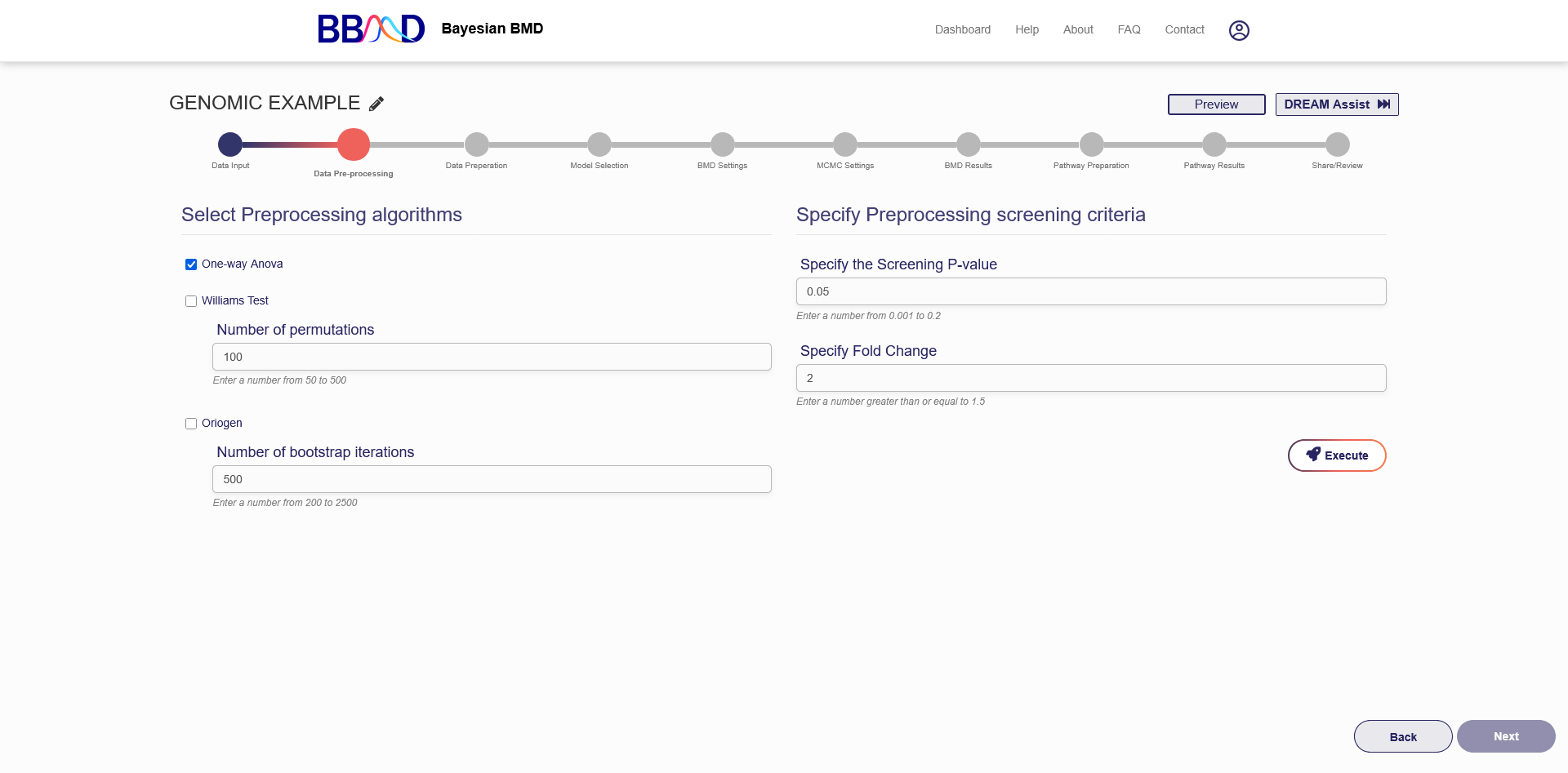Click the Help navigation link
Viewport: 1568px width, 773px height.
[x=1027, y=29]
